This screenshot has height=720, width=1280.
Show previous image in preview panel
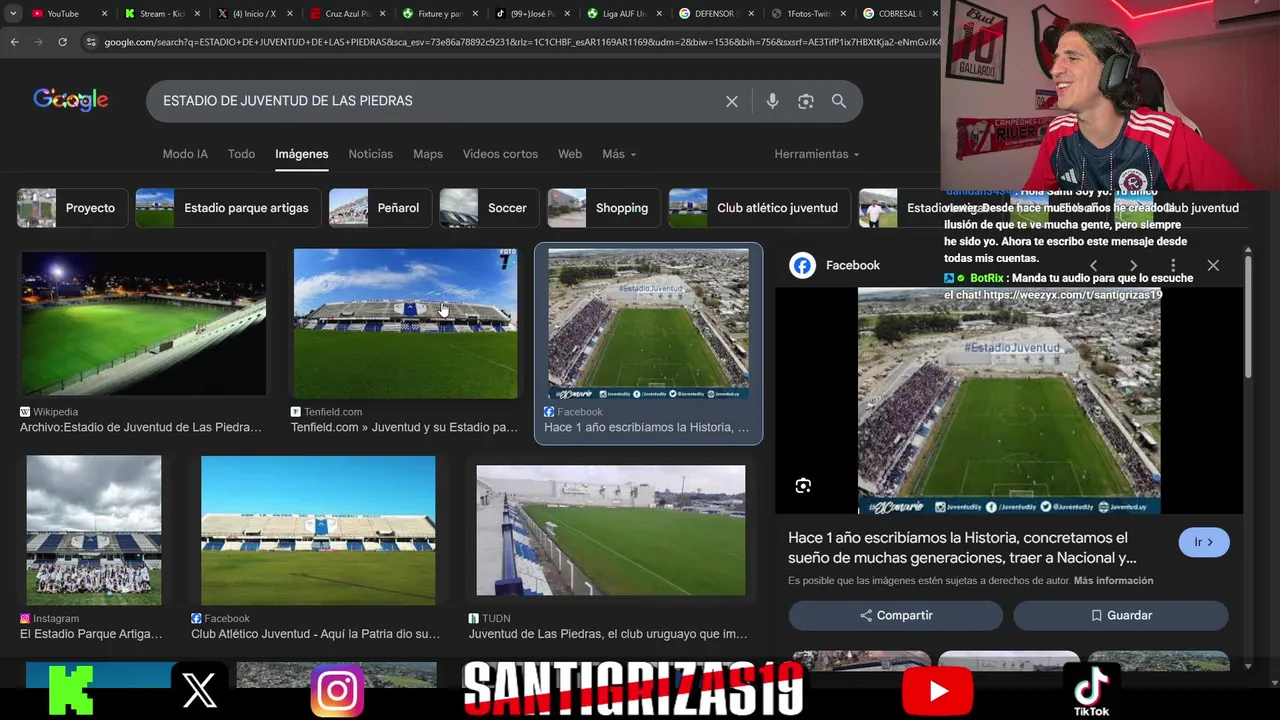point(1093,265)
